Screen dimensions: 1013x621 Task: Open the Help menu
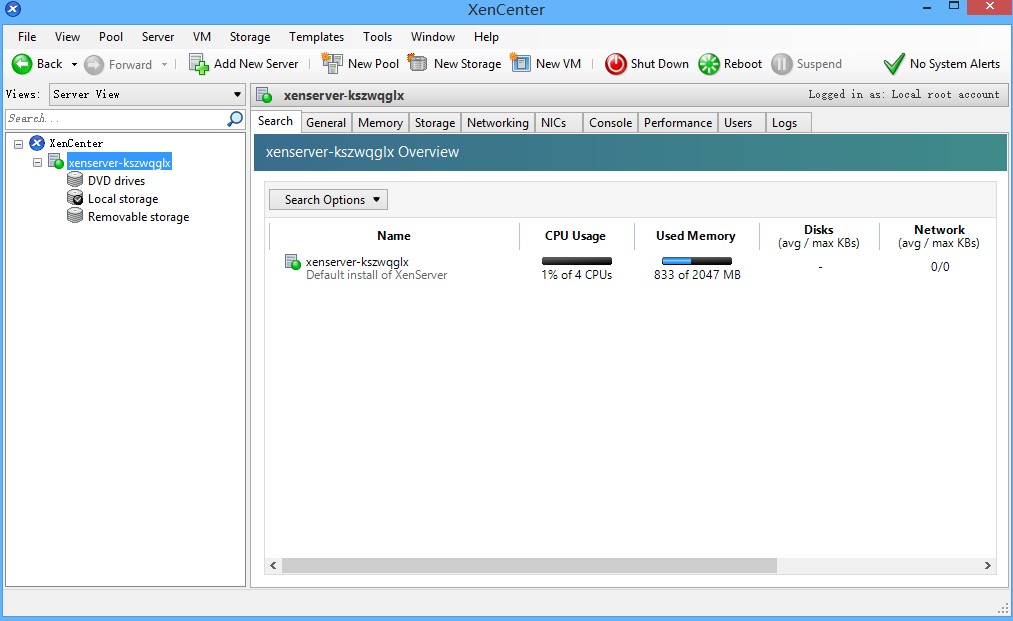(x=486, y=37)
